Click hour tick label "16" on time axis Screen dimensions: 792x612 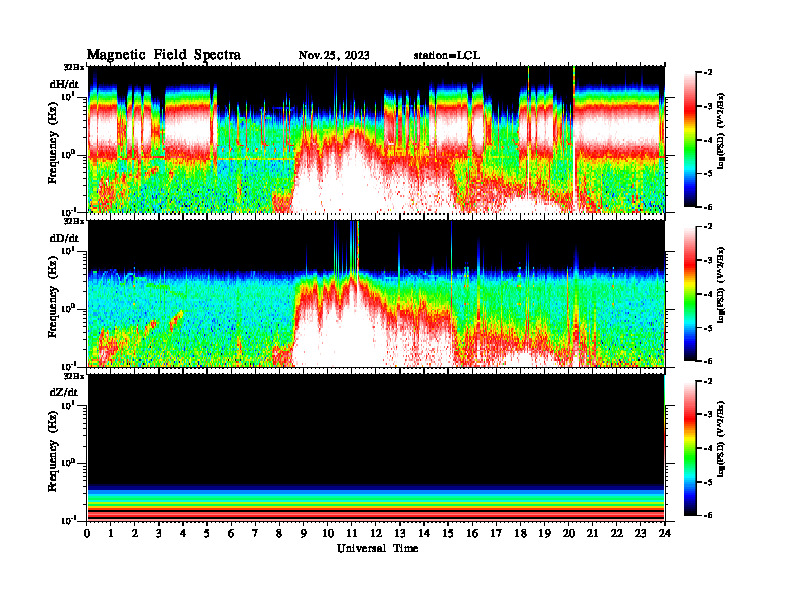[472, 533]
